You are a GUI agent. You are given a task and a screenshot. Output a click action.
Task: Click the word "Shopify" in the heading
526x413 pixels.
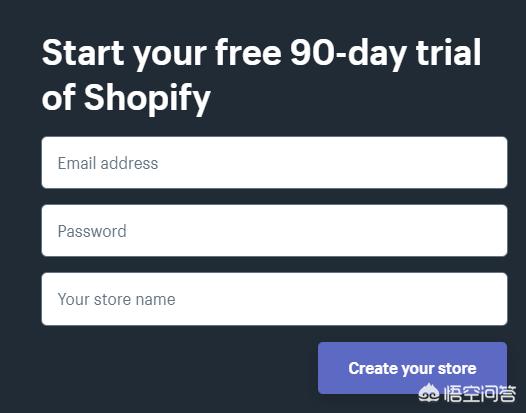click(147, 99)
